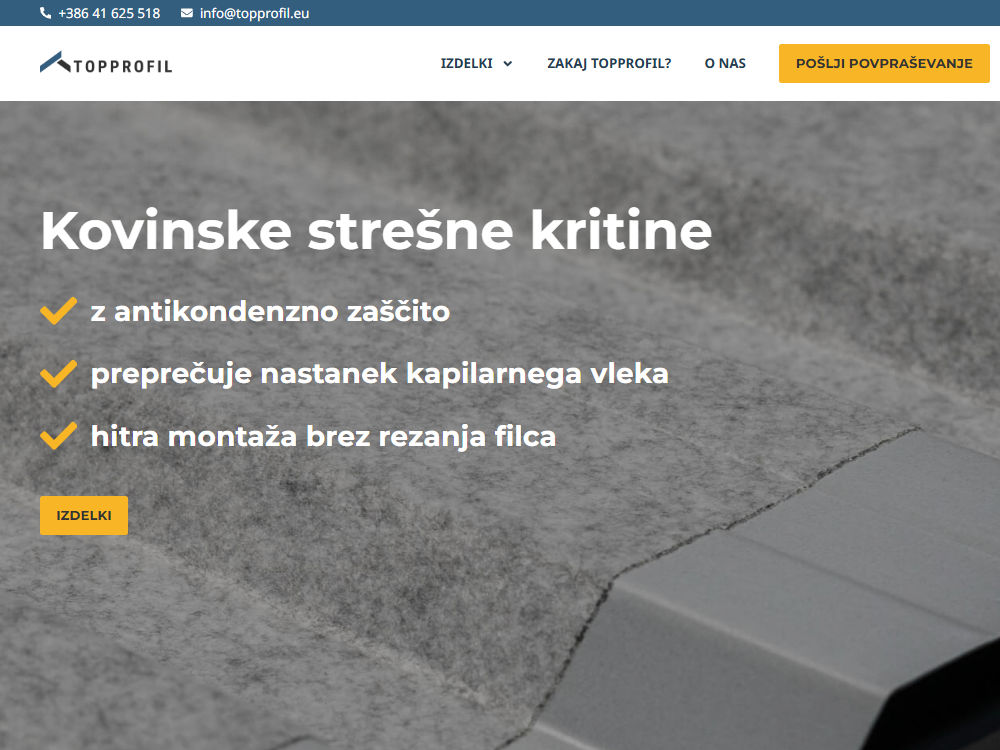The image size is (1000, 750).
Task: Call the number +386 41 625 518
Action: [x=109, y=13]
